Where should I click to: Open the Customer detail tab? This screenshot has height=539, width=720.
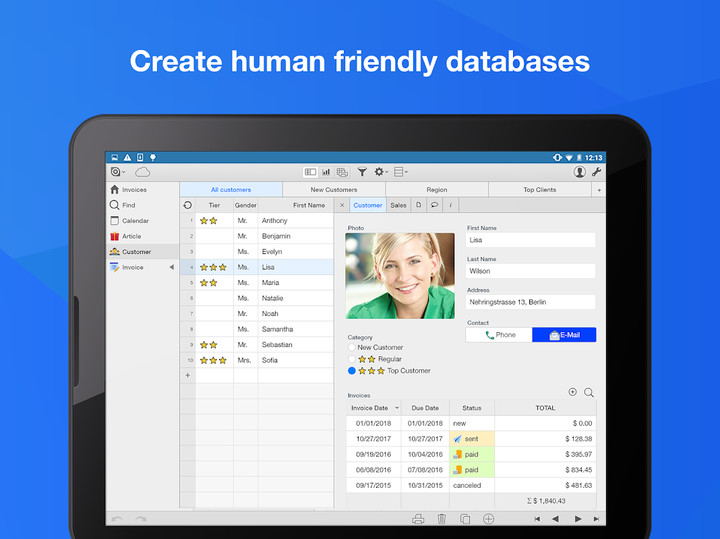pyautogui.click(x=368, y=205)
